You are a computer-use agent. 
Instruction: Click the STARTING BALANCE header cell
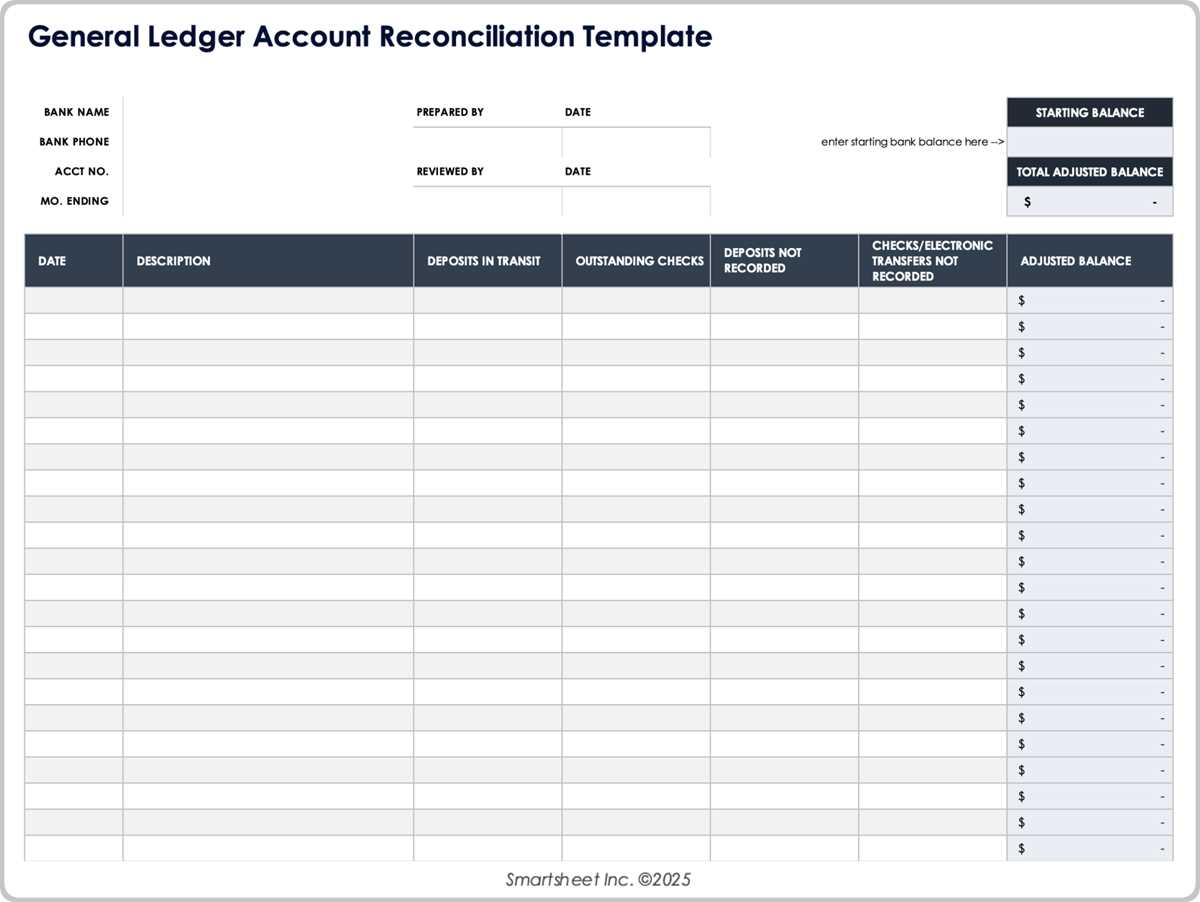click(x=1090, y=112)
